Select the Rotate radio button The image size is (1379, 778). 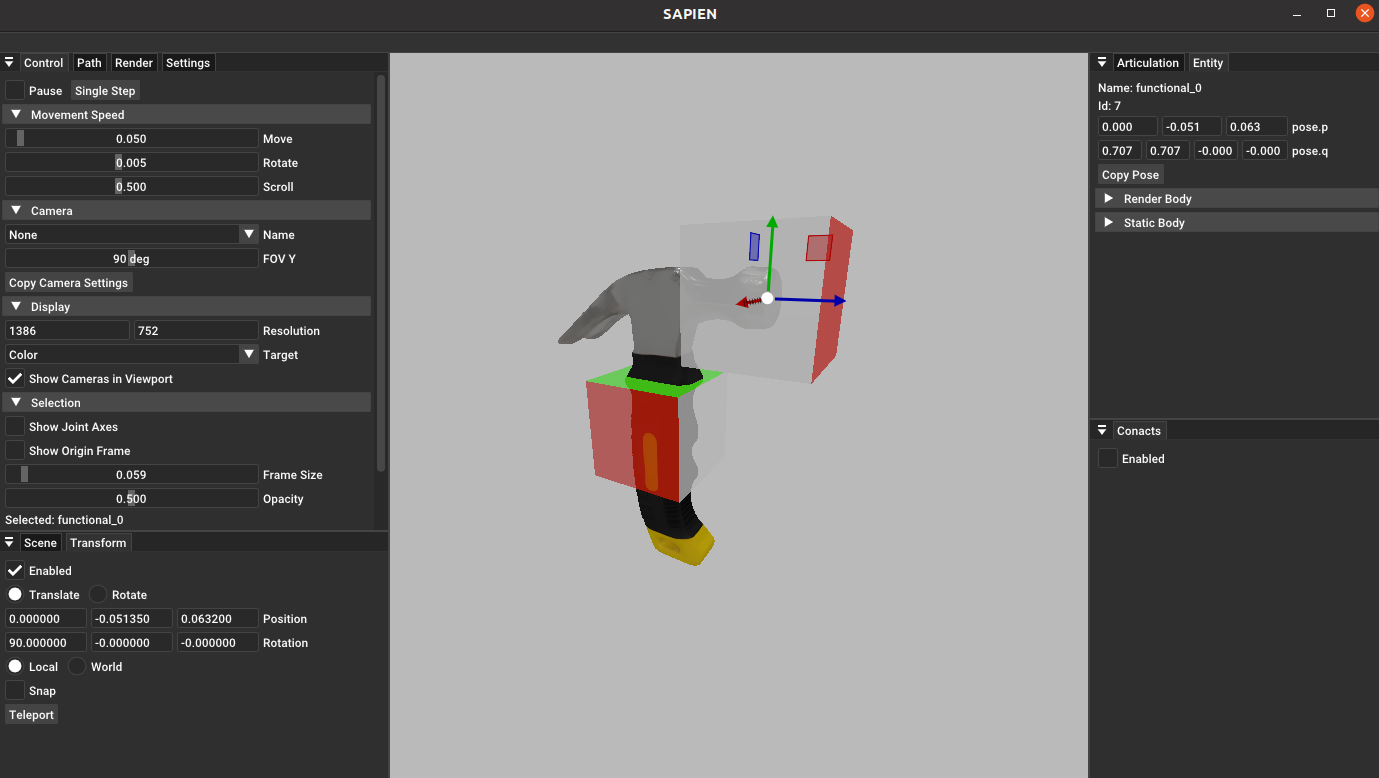(x=98, y=594)
